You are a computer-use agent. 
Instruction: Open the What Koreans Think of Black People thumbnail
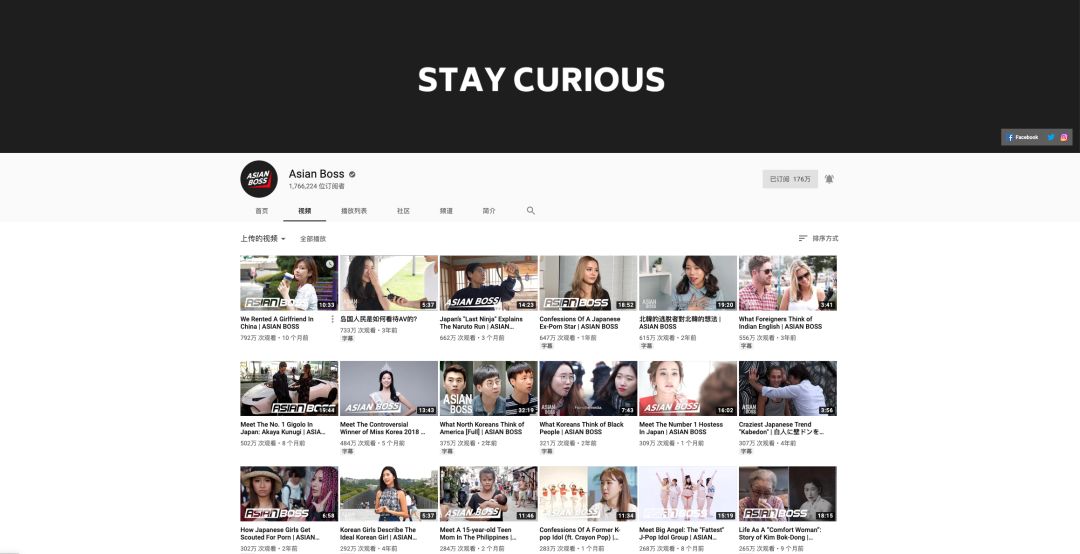click(588, 389)
